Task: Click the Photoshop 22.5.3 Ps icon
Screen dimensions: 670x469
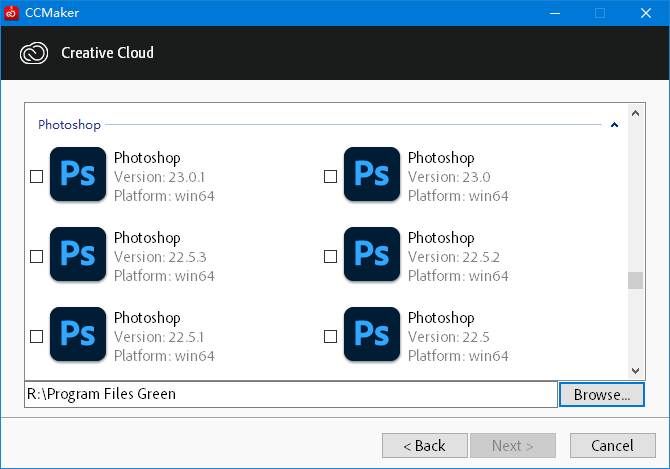Action: click(78, 254)
